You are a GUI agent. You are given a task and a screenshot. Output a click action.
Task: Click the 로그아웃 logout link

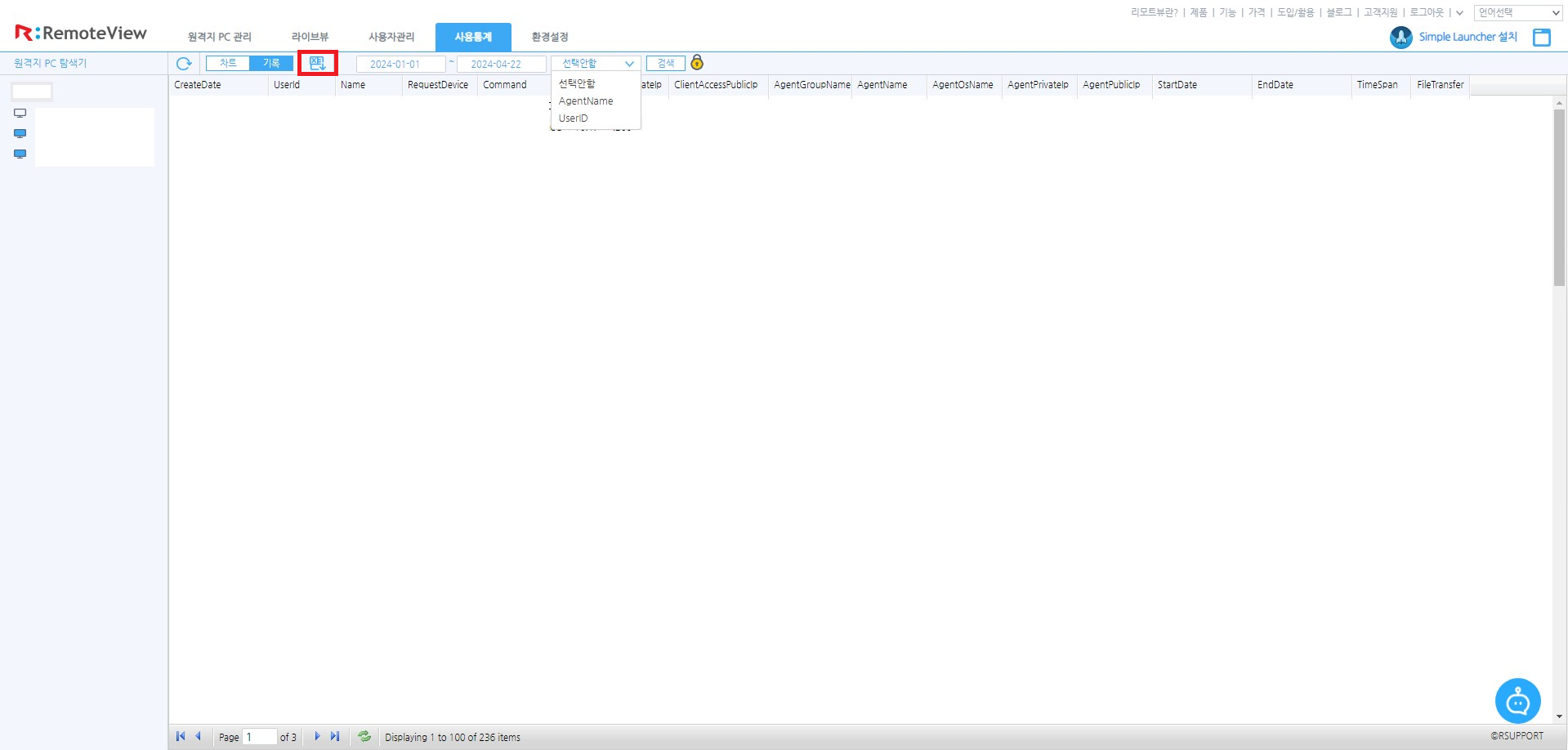(x=1427, y=12)
